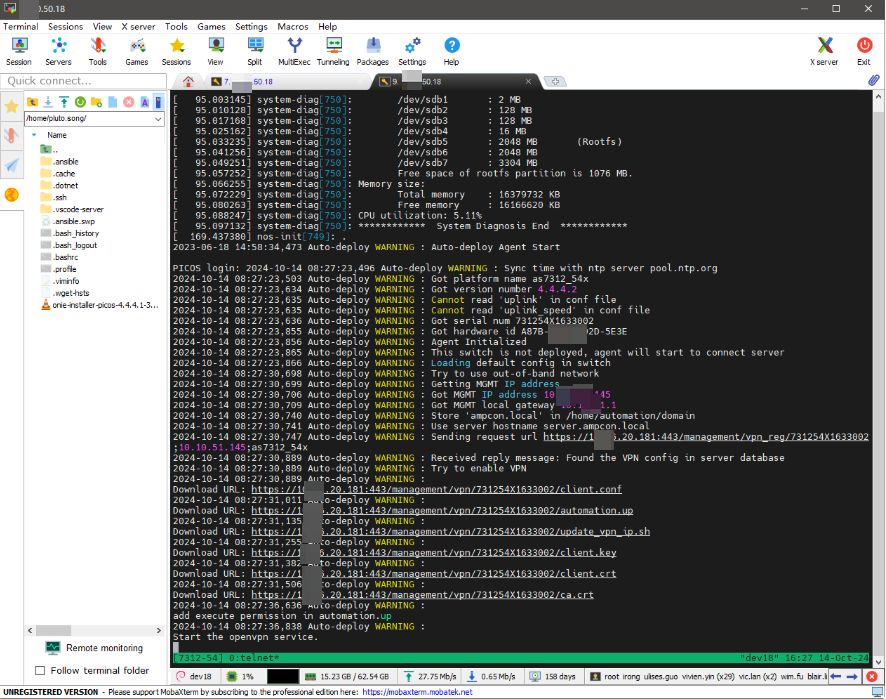Image resolution: width=886 pixels, height=699 pixels.
Task: Delete selected file with red X icon
Action: (128, 102)
